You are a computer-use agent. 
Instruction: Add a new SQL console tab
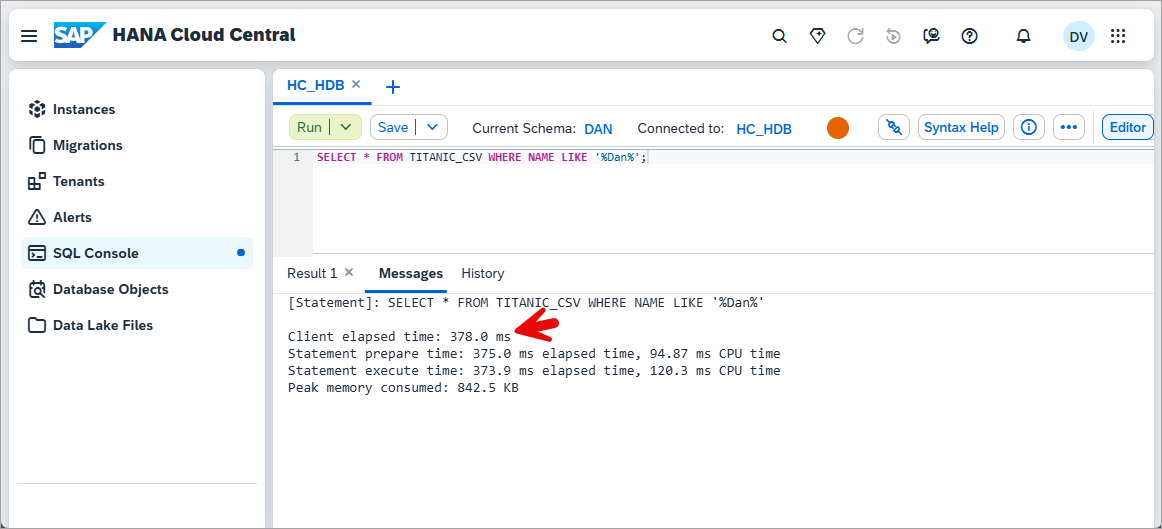[394, 87]
